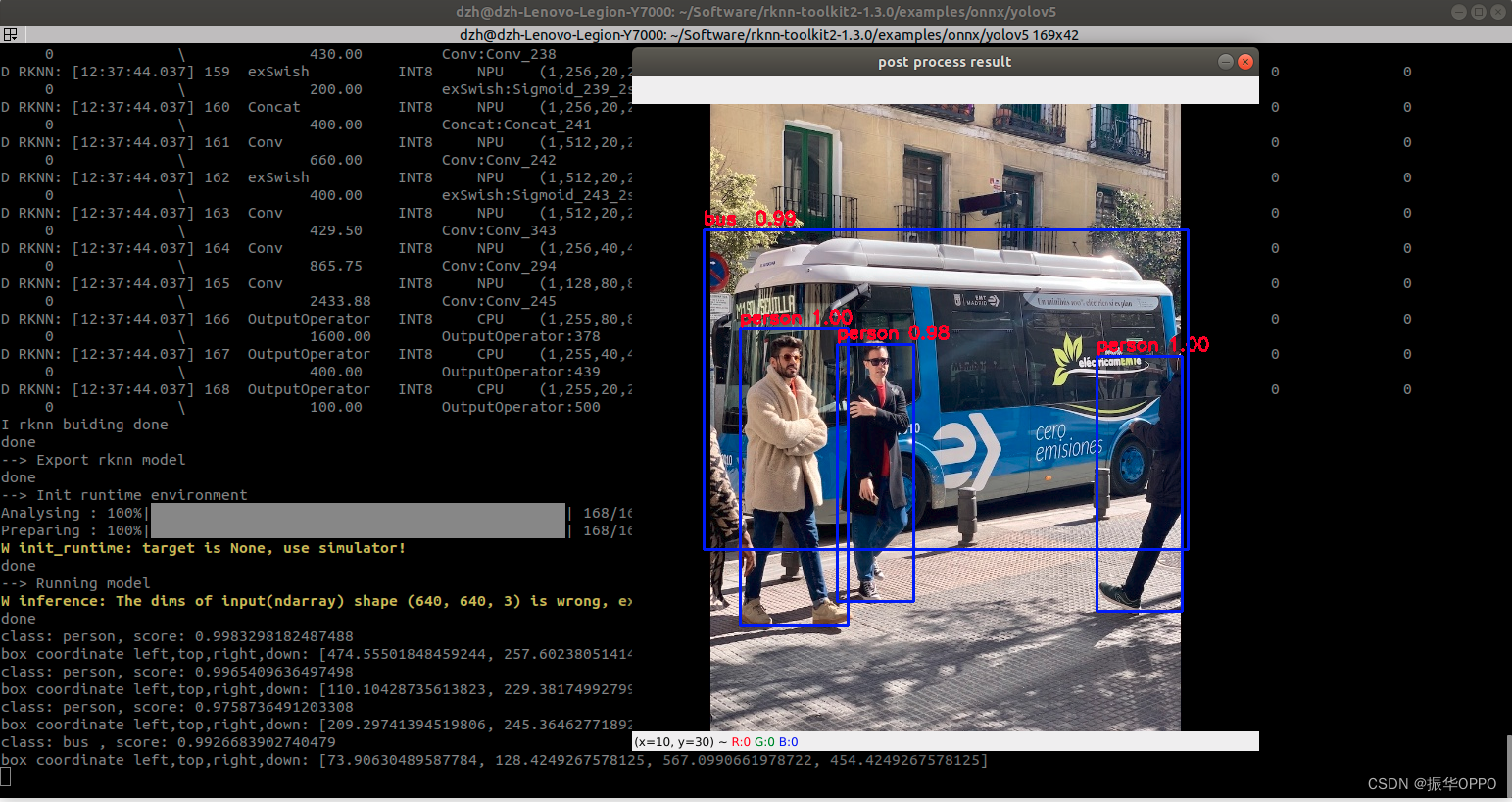The image size is (1512, 802).
Task: Click the terminal cursor on last line
Action: pyautogui.click(x=6, y=777)
